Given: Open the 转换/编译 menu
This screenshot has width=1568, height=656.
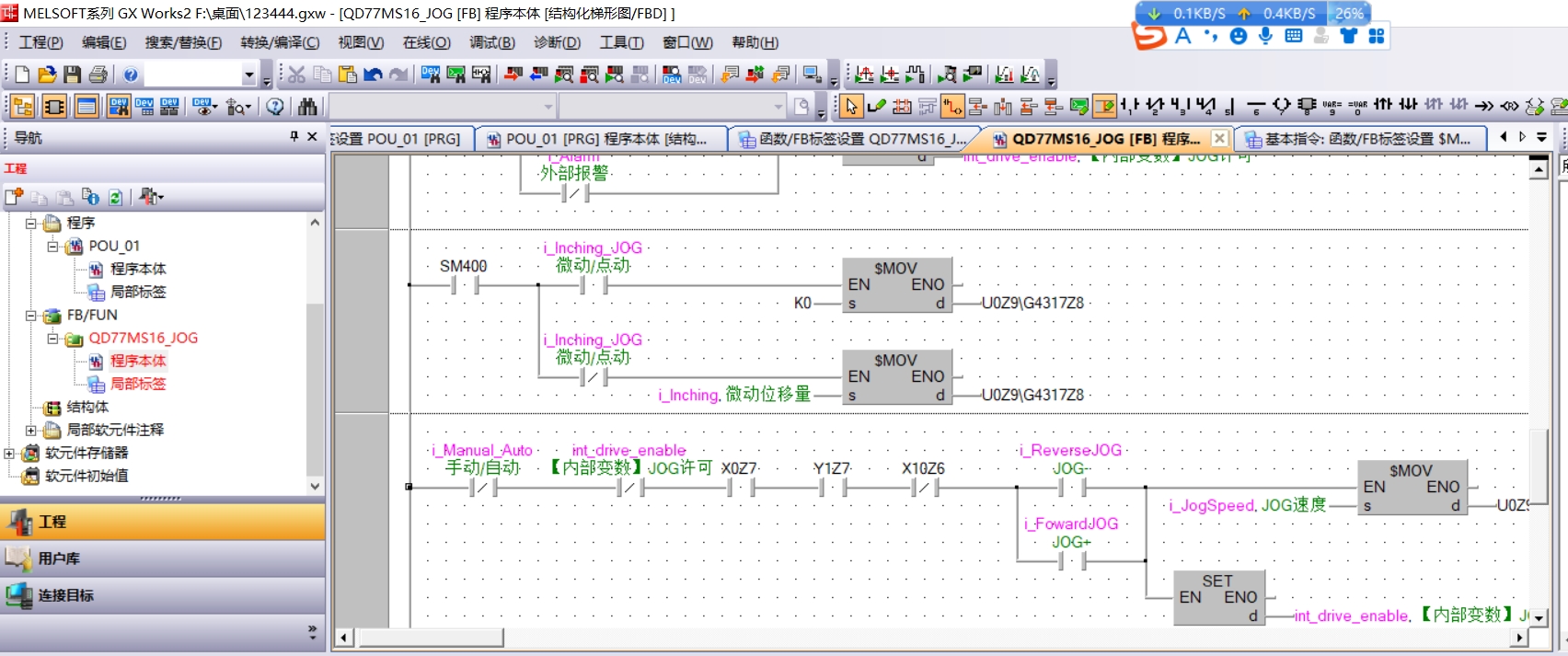Looking at the screenshot, I should click(280, 42).
